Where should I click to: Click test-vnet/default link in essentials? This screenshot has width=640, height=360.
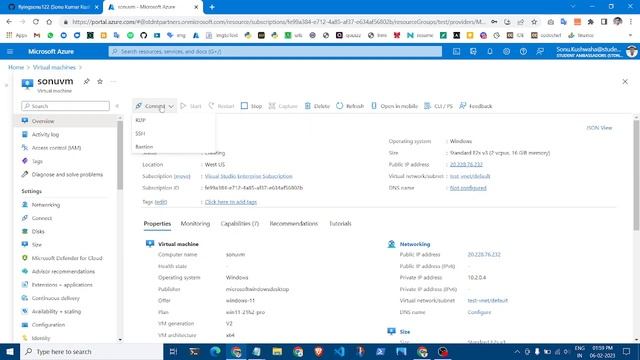[x=470, y=176]
